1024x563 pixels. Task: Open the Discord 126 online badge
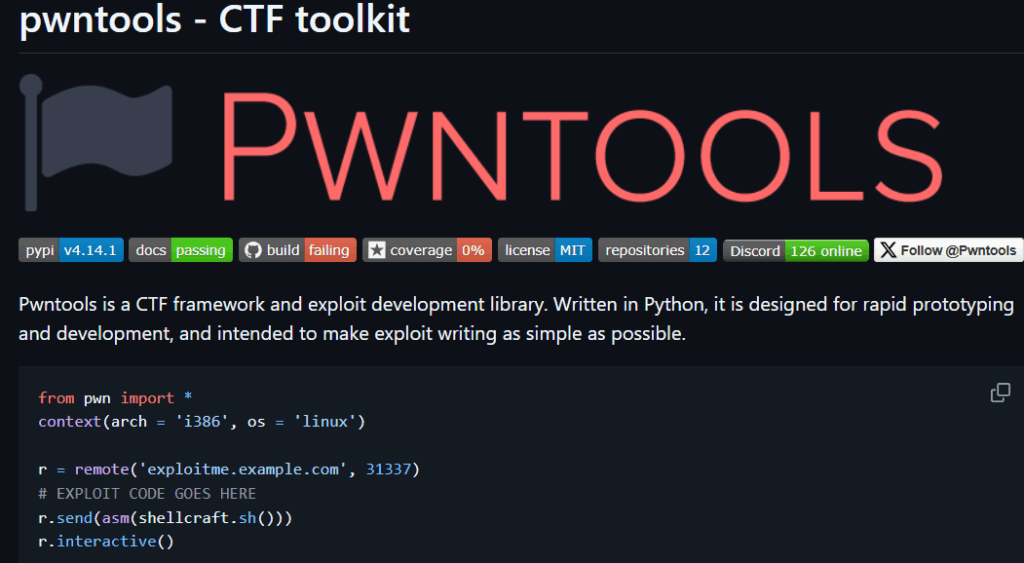795,250
